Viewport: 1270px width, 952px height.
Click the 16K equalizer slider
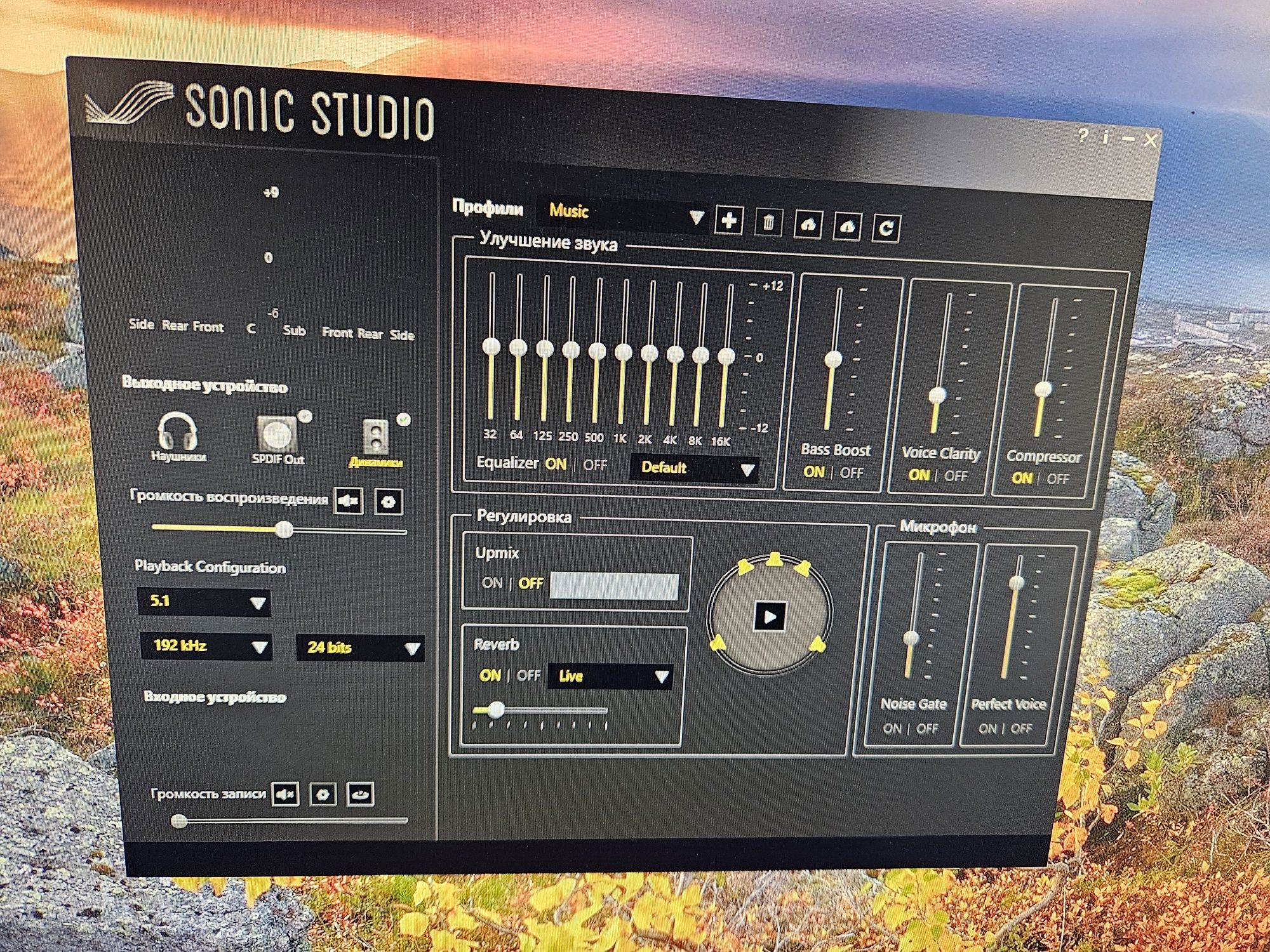pos(726,357)
